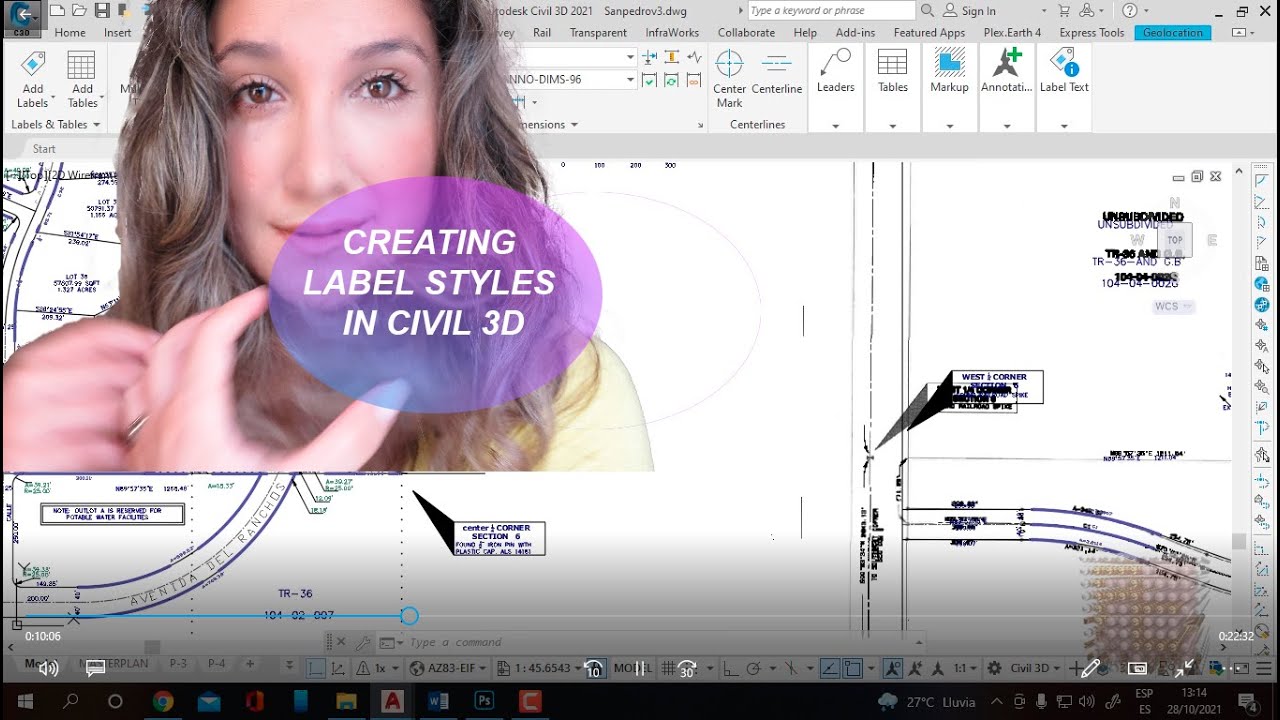Screen dimensions: 1280x720
Task: Open Photoshop from the Windows taskbar
Action: coord(485,701)
